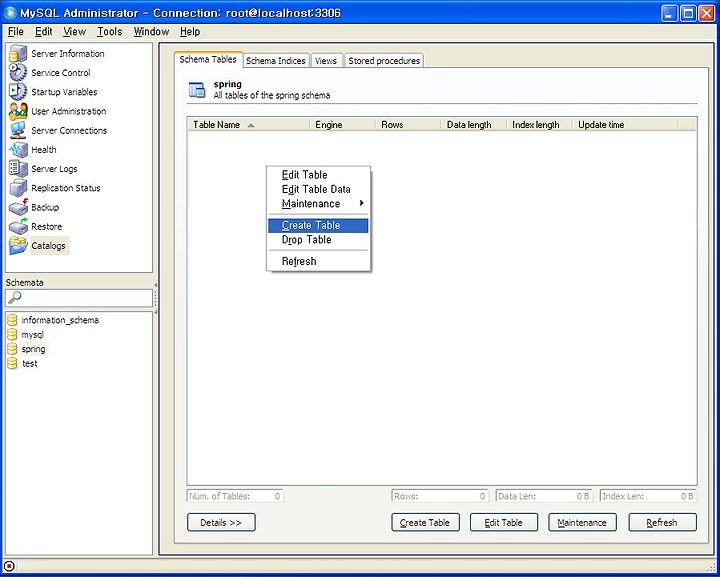
Task: Sort by Index length column header
Action: tap(539, 125)
